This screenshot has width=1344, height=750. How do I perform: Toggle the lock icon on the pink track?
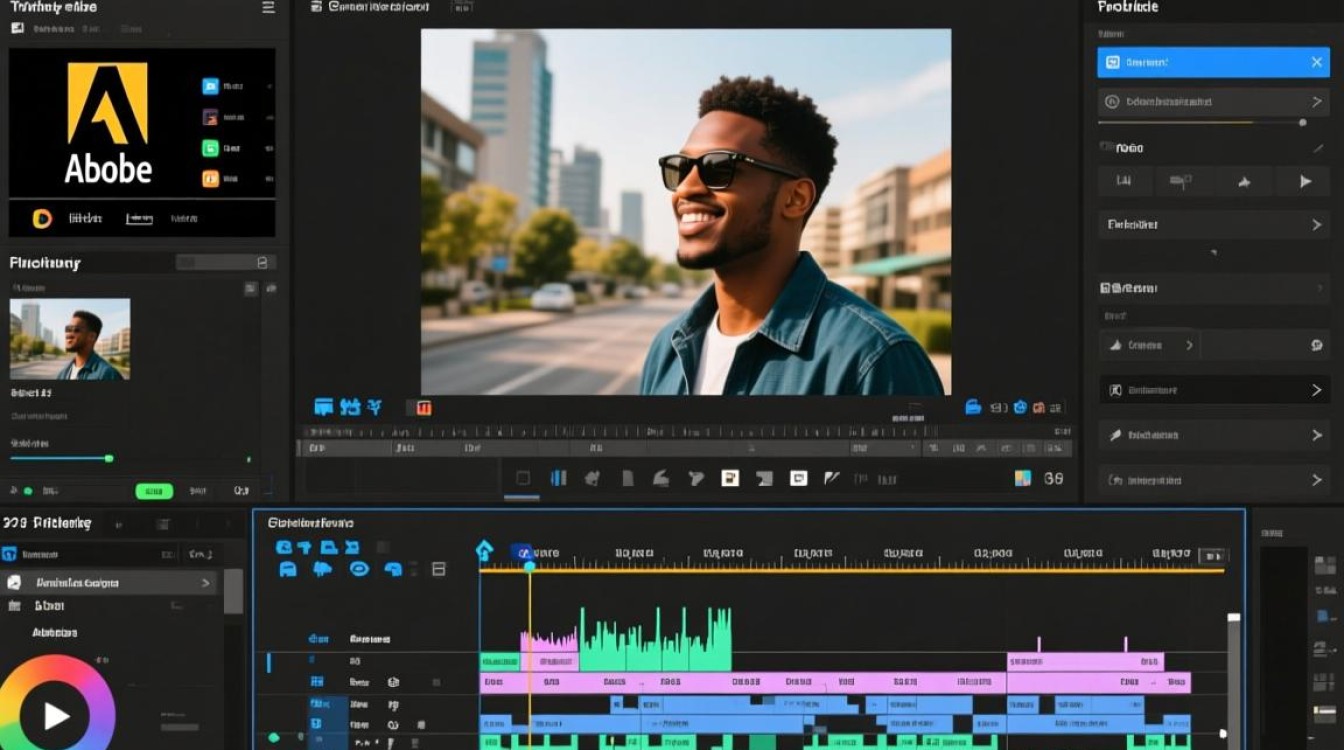click(x=393, y=682)
